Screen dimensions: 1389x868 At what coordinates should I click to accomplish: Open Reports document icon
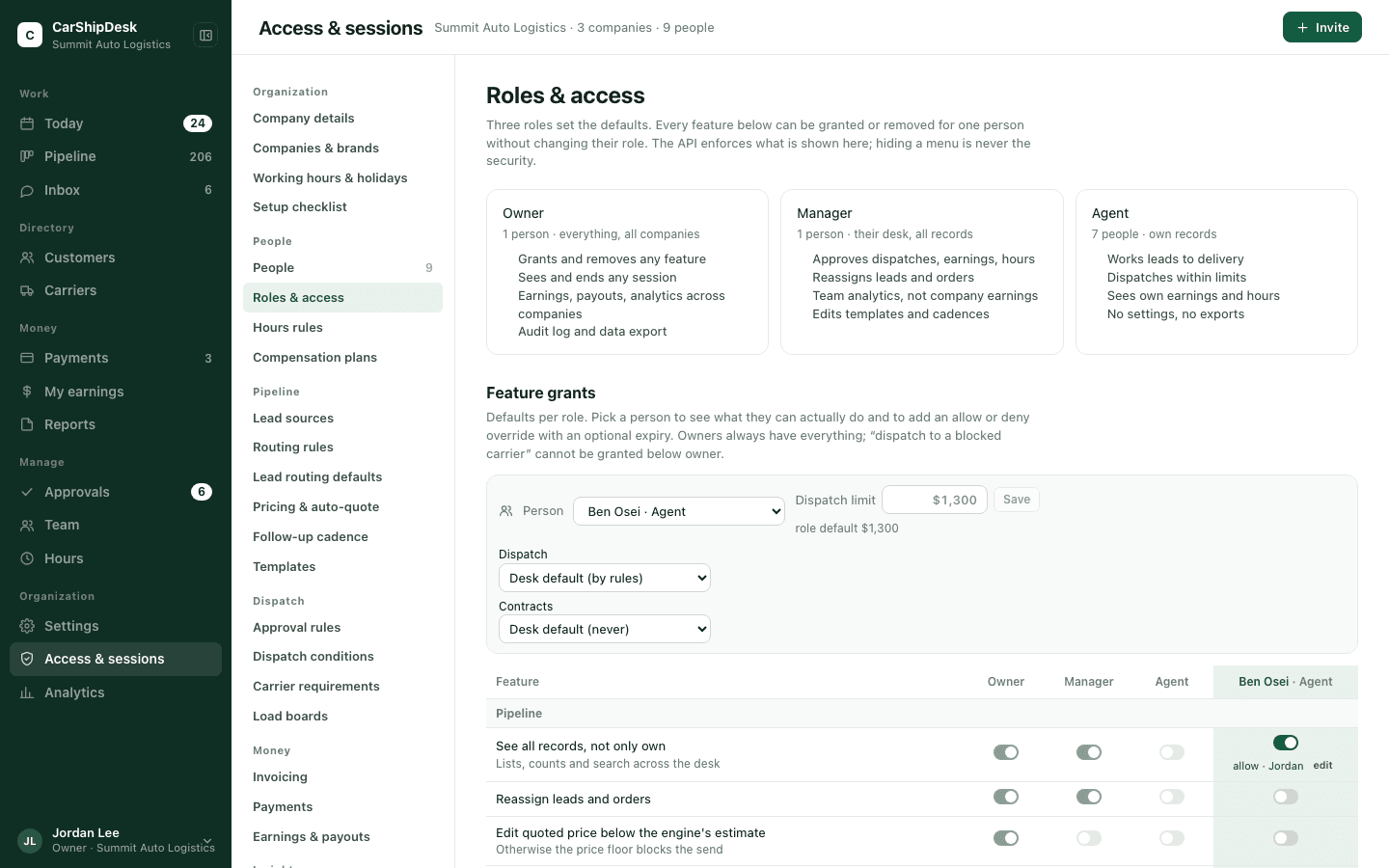click(27, 424)
